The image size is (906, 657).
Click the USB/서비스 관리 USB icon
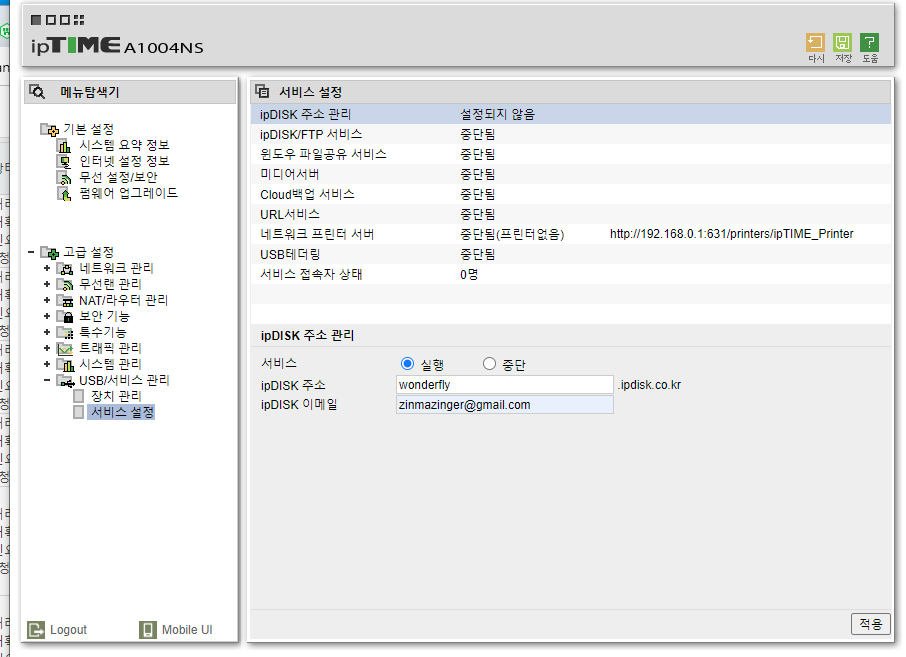tap(65, 381)
